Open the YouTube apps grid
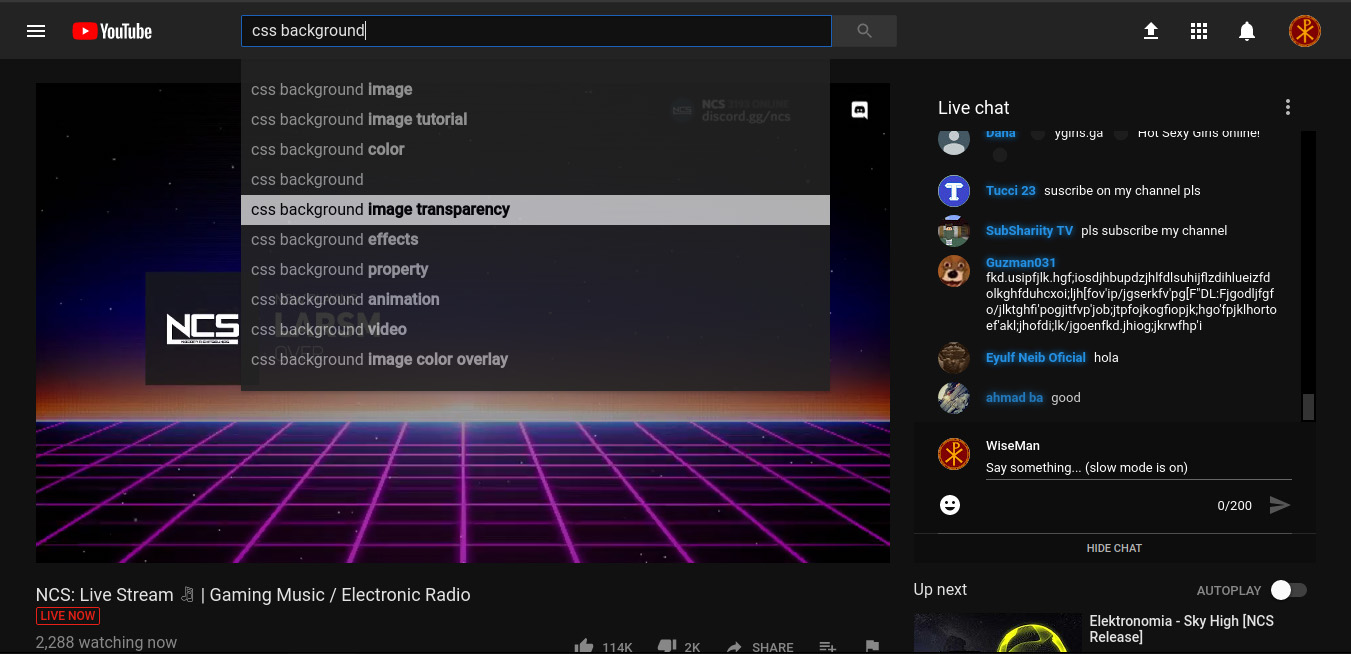1351x654 pixels. (1199, 31)
